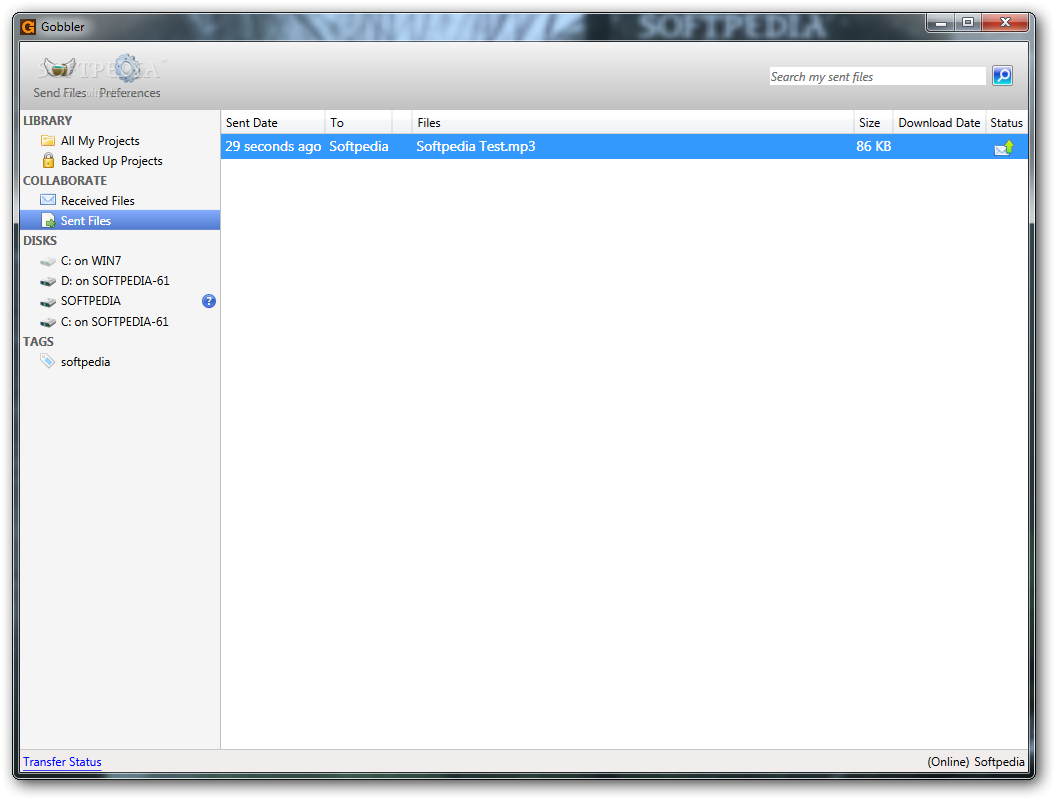Click the COLLABORATE section heading
This screenshot has width=1056, height=800.
coord(65,180)
